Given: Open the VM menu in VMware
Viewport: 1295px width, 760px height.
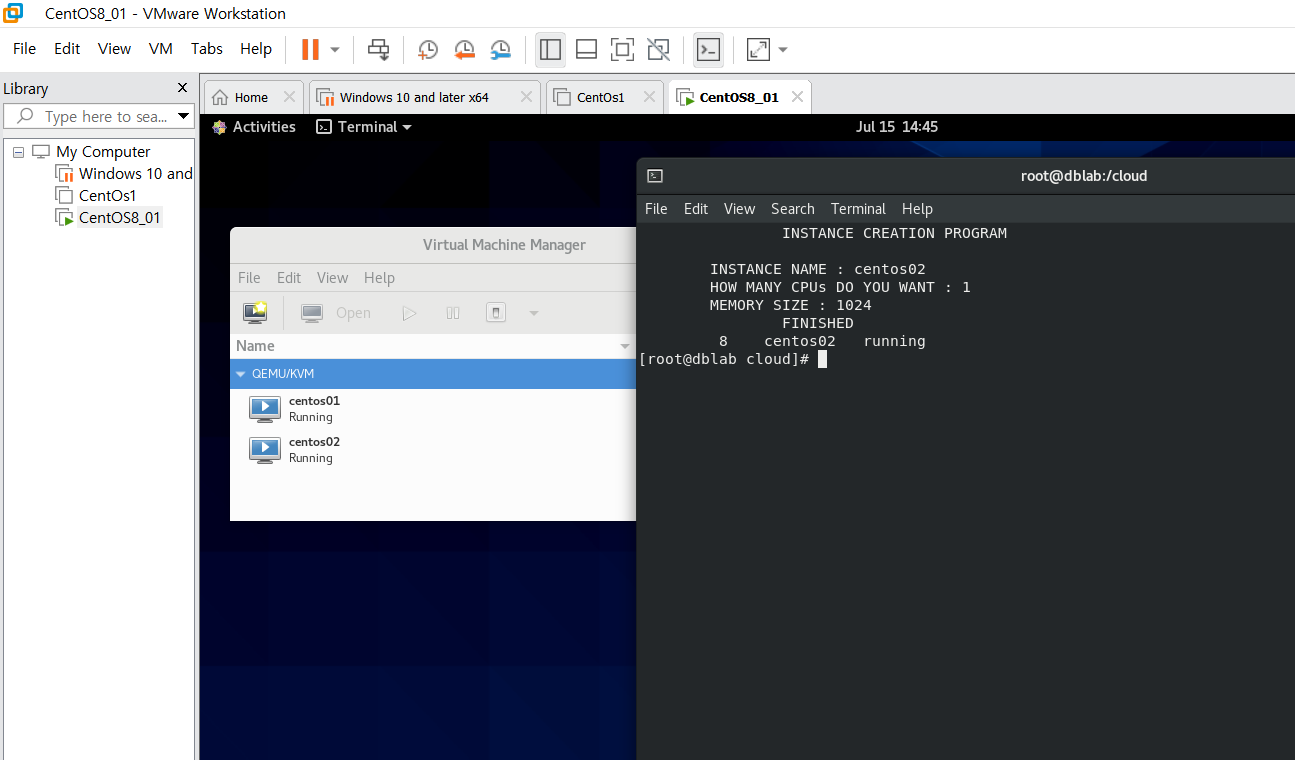Looking at the screenshot, I should (x=160, y=48).
